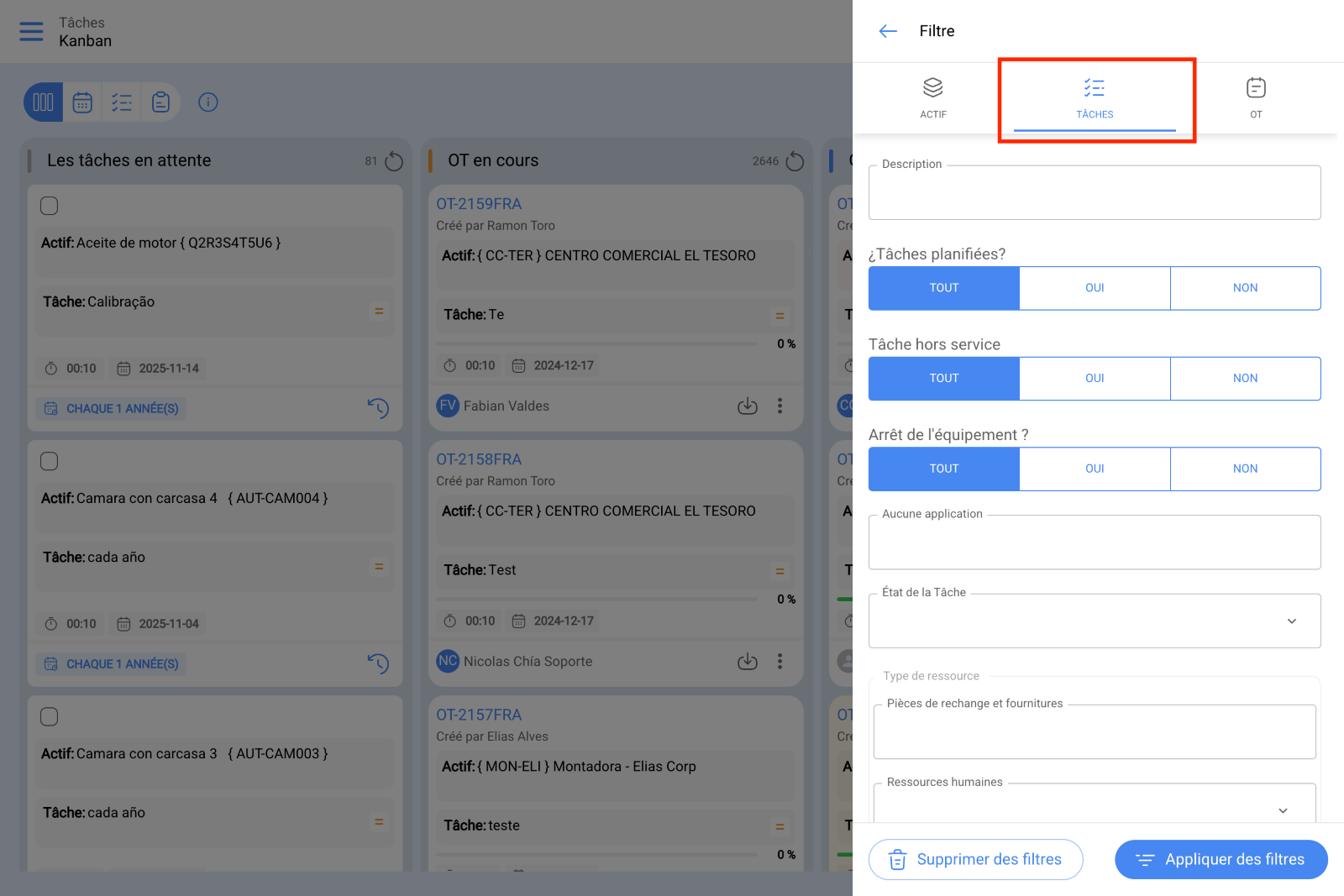Screen dimensions: 1344x896
Task: Open more options for OT-2159FRA
Action: tap(780, 406)
